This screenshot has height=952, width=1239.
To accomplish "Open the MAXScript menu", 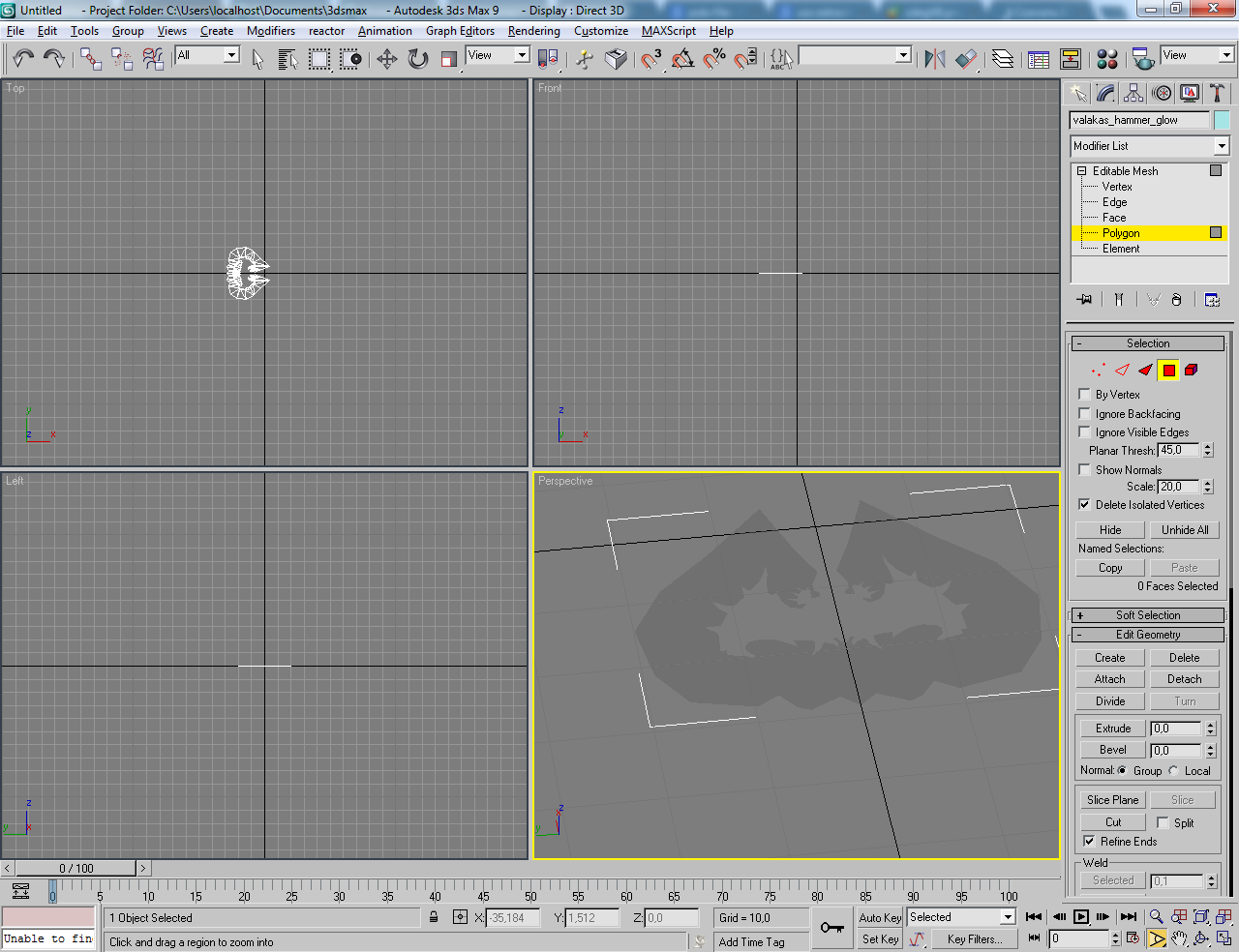I will click(668, 31).
